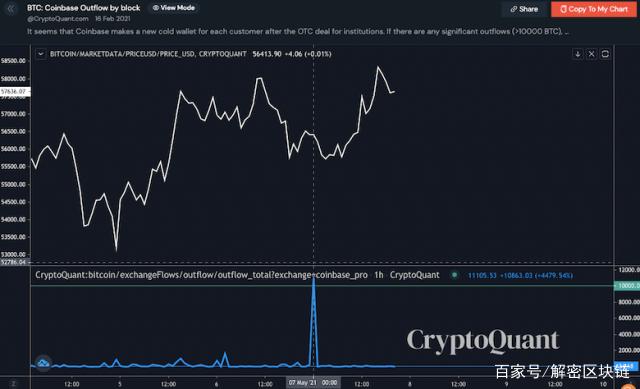Move price pane down with arrow icon
The width and height of the screenshot is (640, 389).
pyautogui.click(x=578, y=54)
